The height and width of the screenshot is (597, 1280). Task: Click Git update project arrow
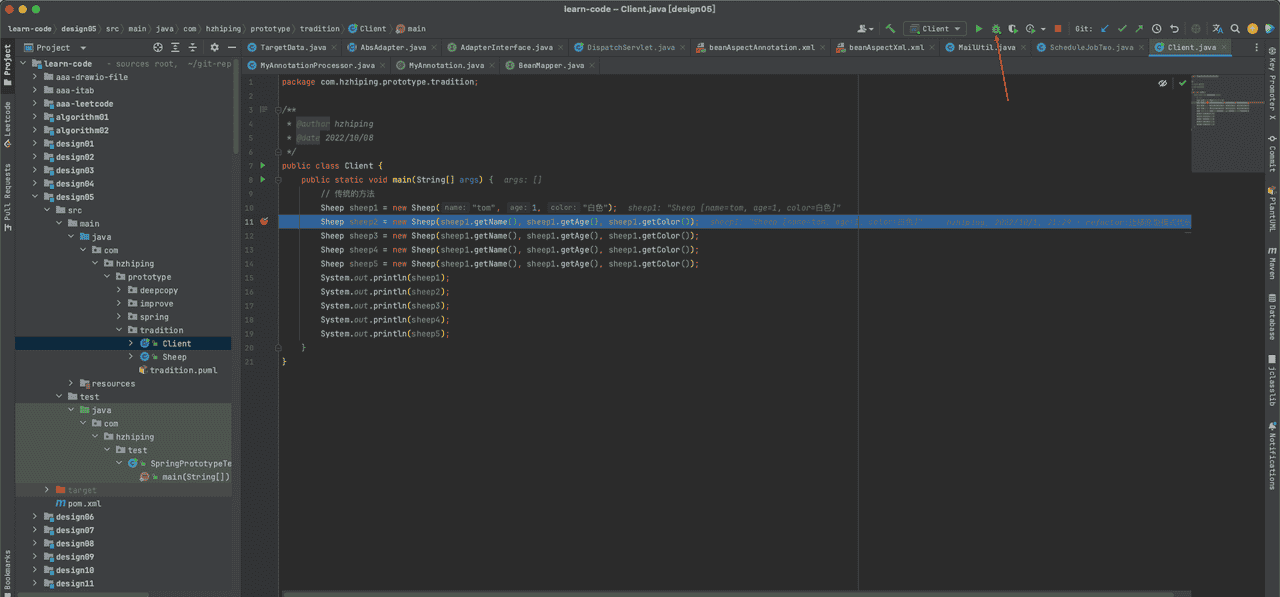[x=1105, y=29]
